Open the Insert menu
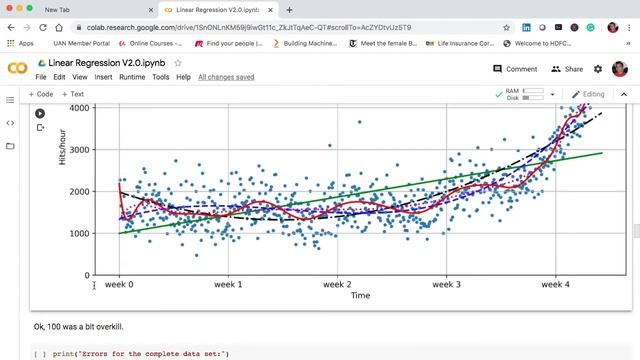The width and height of the screenshot is (640, 360). (x=103, y=77)
